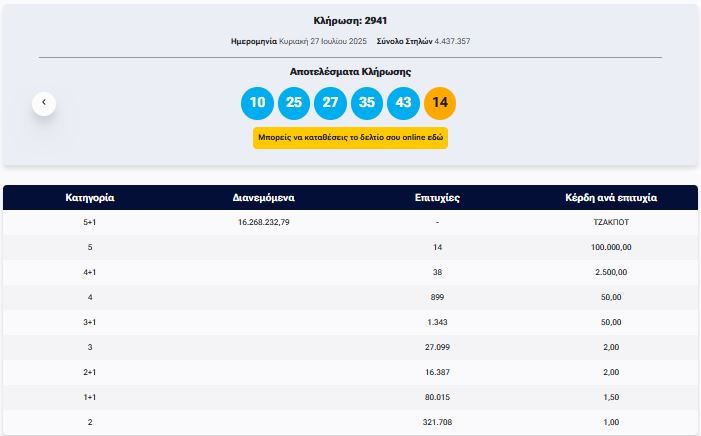Click the blue ball number 35
The height and width of the screenshot is (436, 701).
[x=367, y=103]
